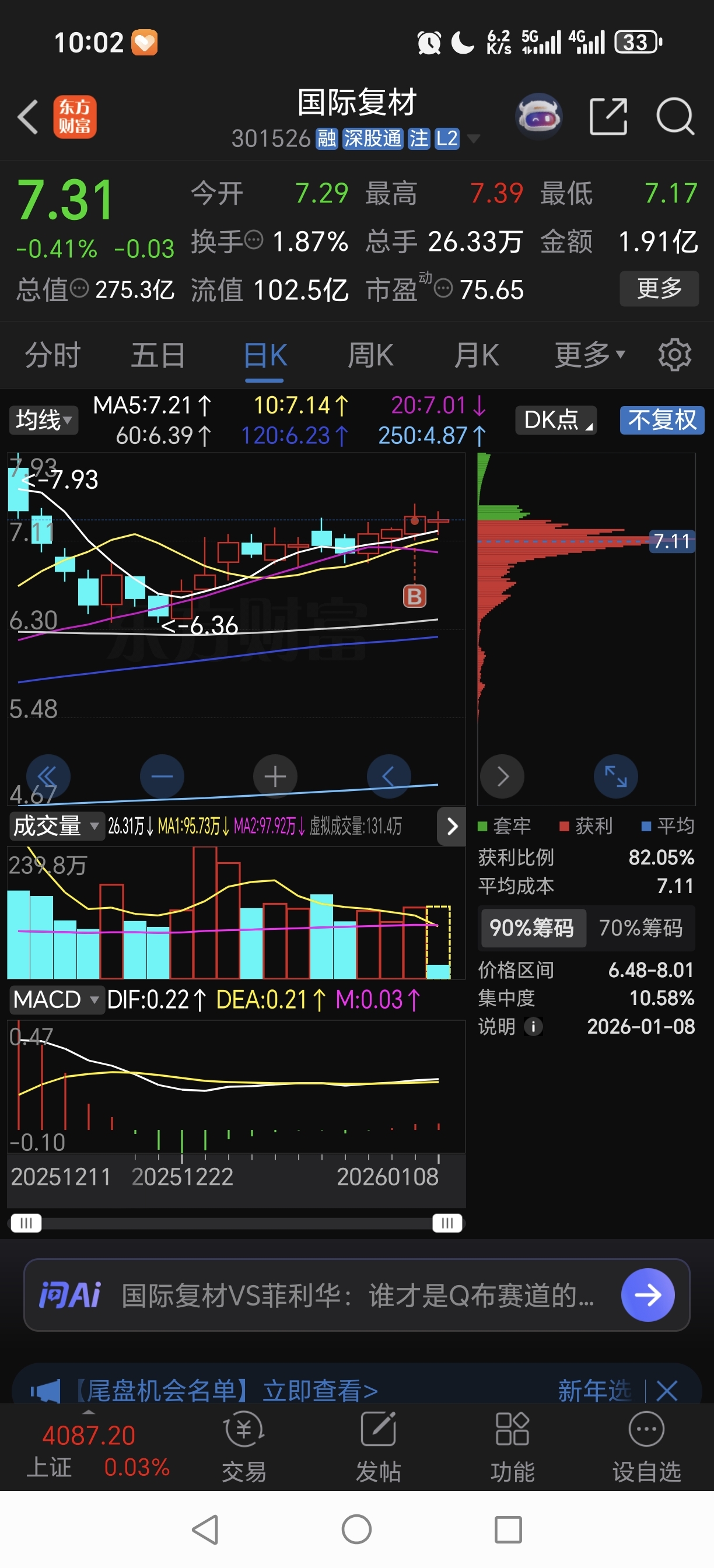Select the 日K tab
The height and width of the screenshot is (1568, 714).
tap(265, 355)
